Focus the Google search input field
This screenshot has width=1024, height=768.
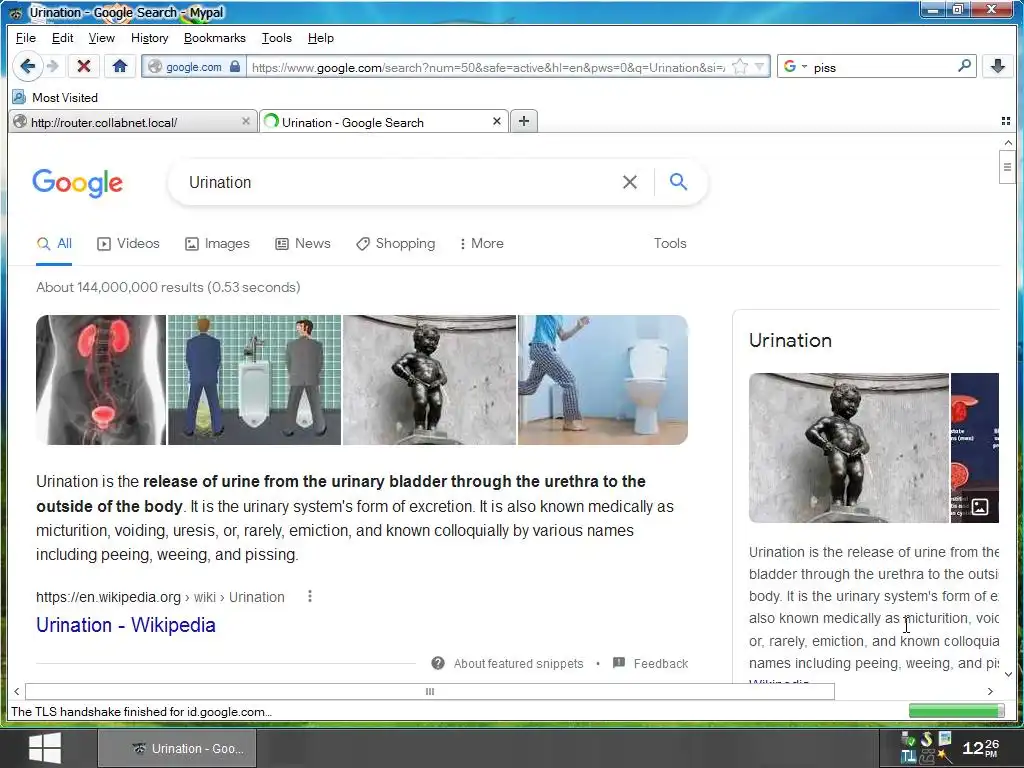[x=398, y=182]
